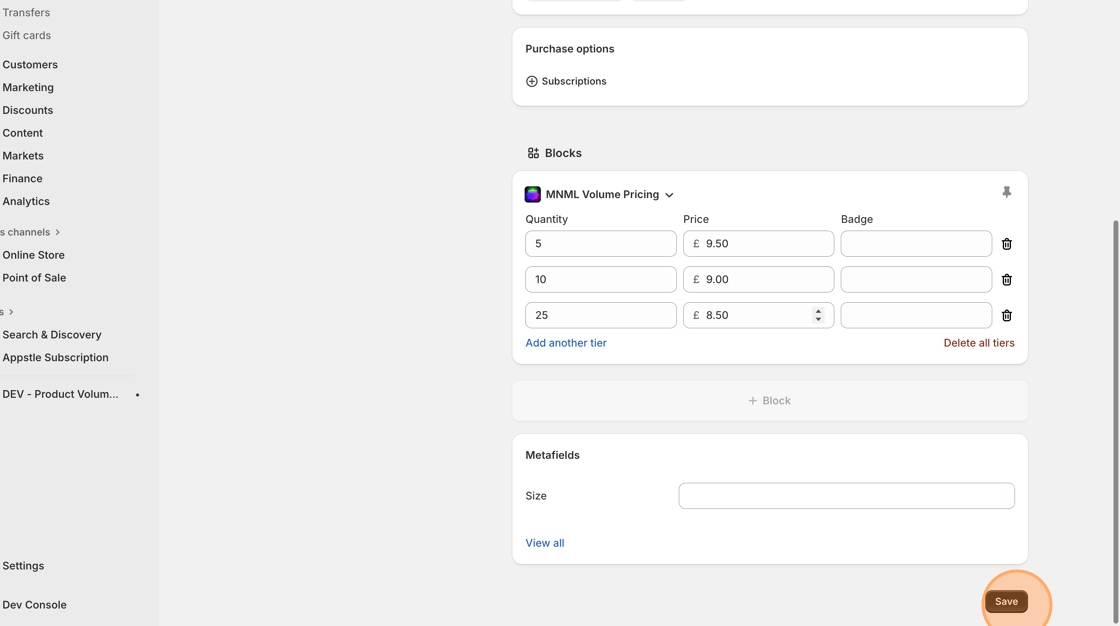This screenshot has width=1120, height=626.
Task: Click the Blocks section icon
Action: (533, 153)
